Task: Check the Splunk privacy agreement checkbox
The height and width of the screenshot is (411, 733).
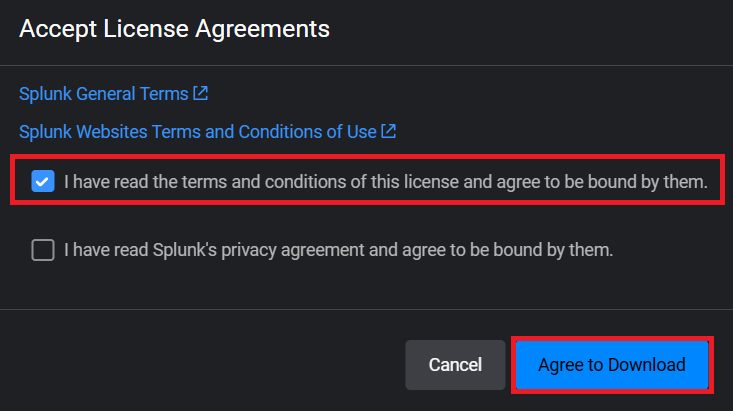Action: (43, 250)
